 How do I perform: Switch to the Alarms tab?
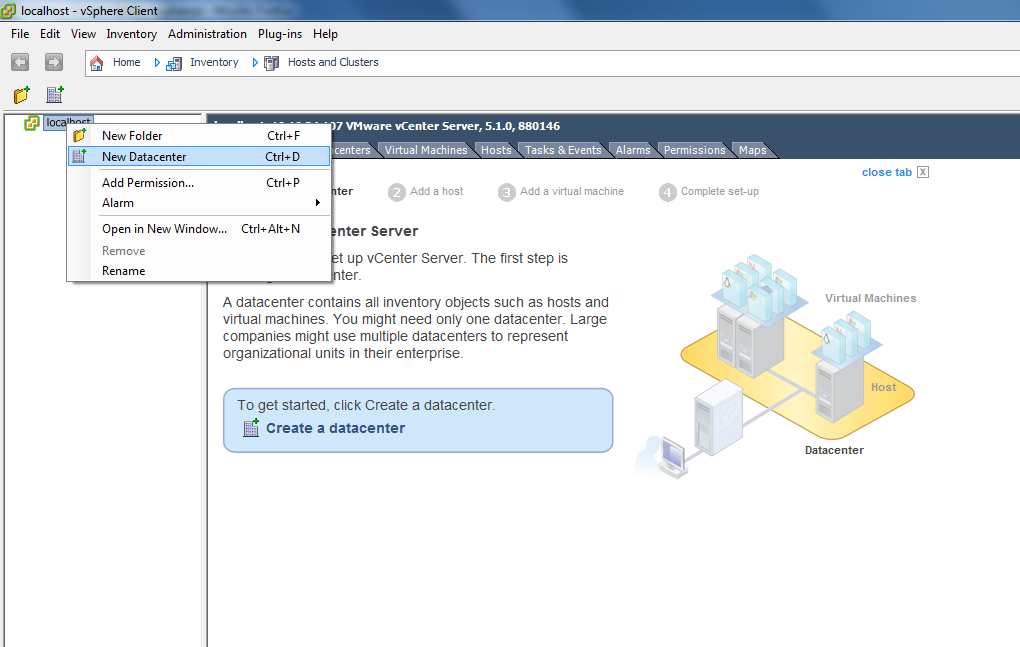(x=633, y=150)
